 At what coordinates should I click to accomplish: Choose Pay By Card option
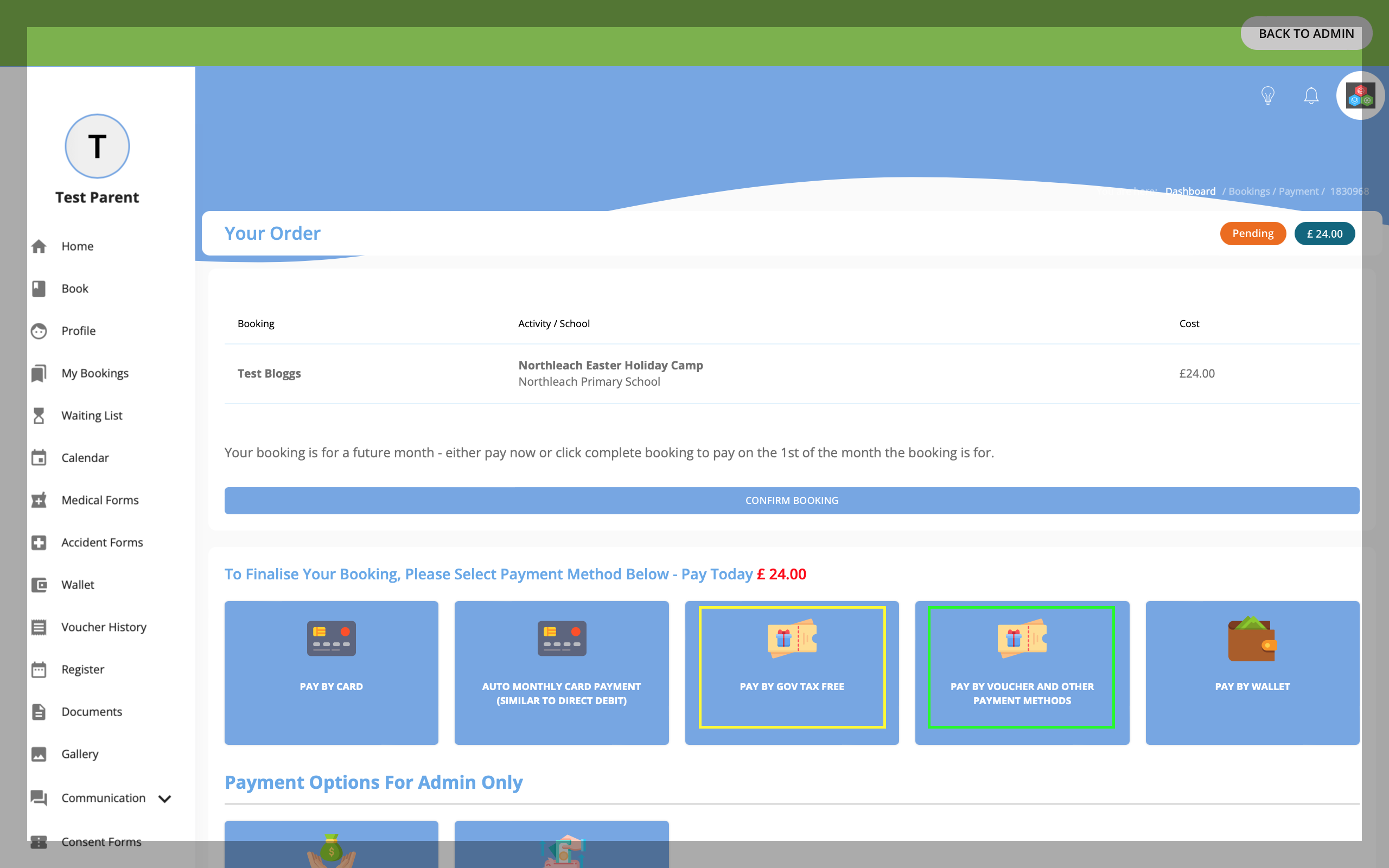click(x=331, y=672)
